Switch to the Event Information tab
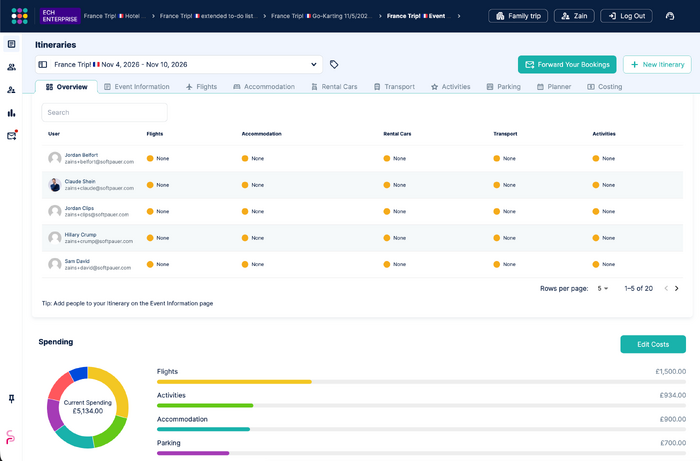700x461 pixels. [137, 87]
